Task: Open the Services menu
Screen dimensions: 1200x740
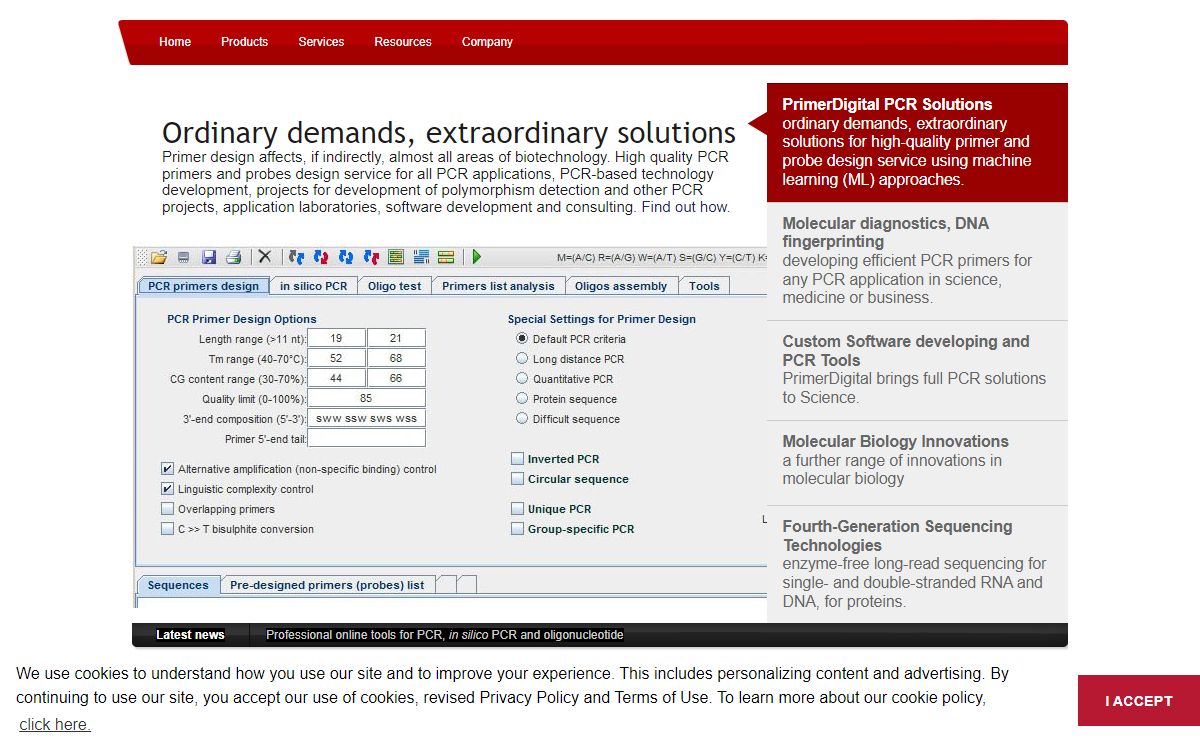Action: [x=321, y=42]
